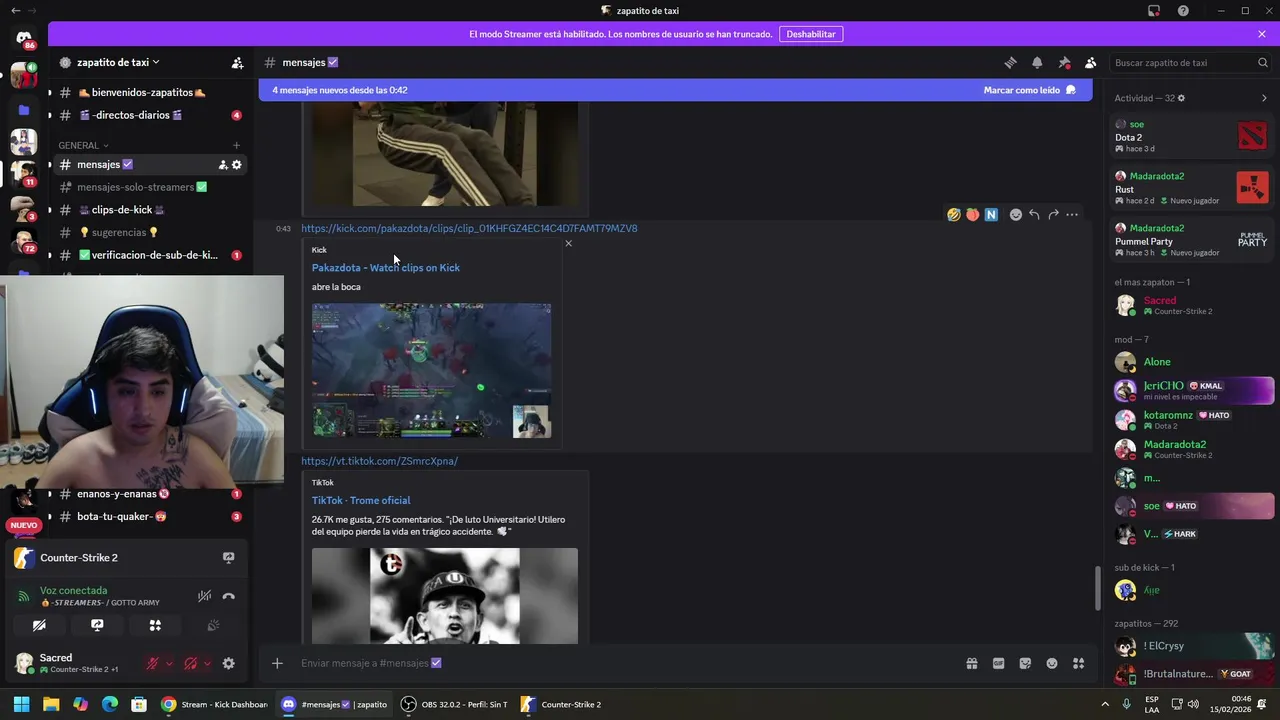Disconnect from voice with hangup icon
The image size is (1280, 720).
point(229,596)
